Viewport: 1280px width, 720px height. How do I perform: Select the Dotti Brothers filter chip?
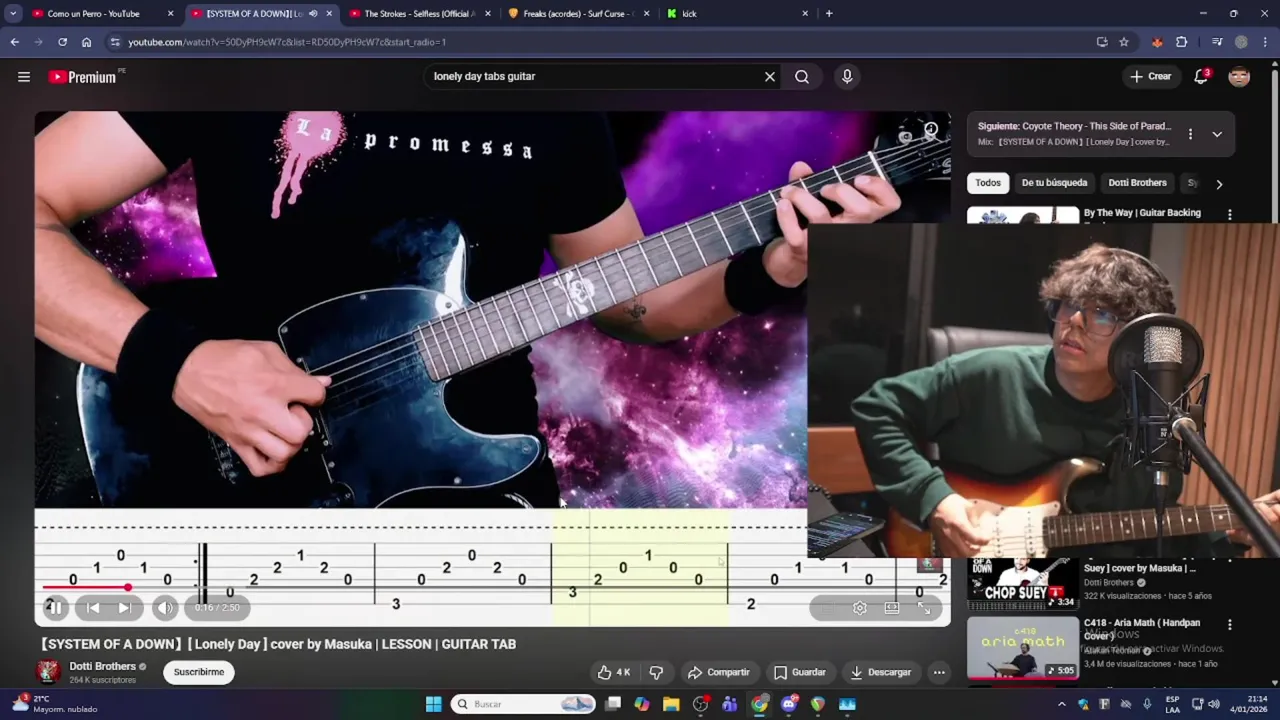1137,183
